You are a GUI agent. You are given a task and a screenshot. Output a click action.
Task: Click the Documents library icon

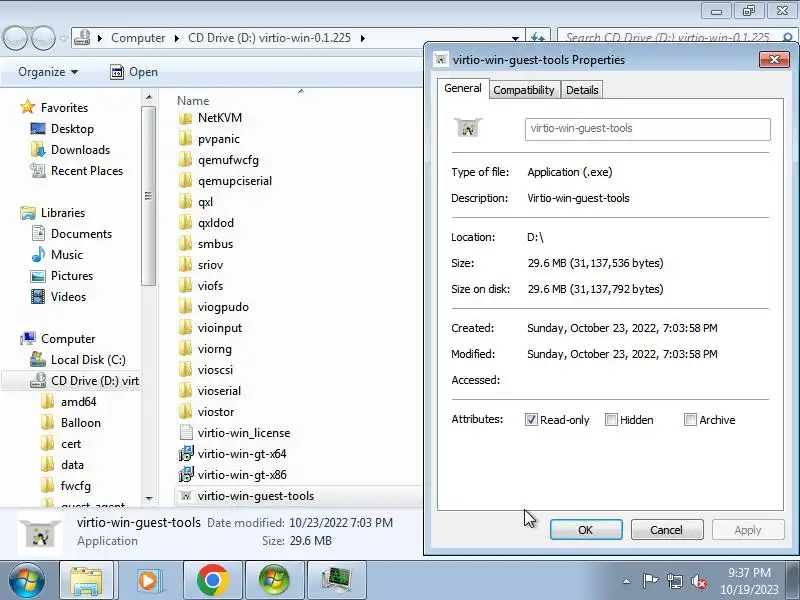click(38, 234)
